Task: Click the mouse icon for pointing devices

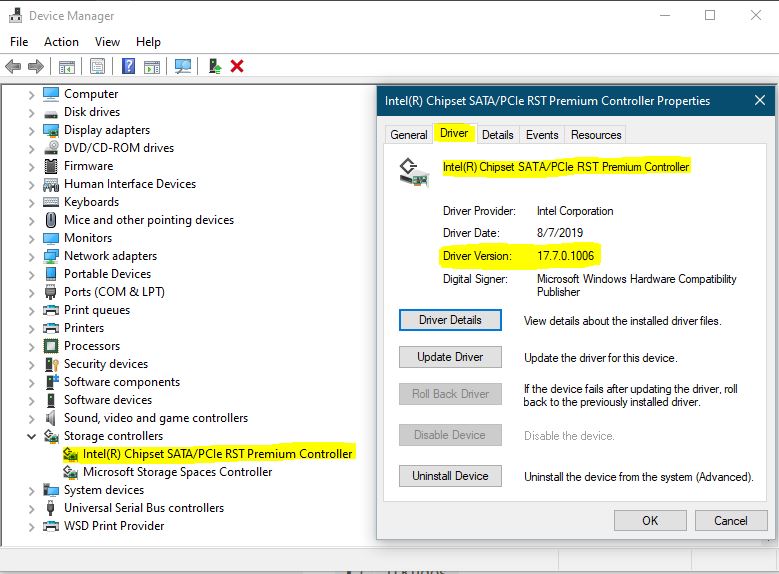Action: (x=51, y=220)
